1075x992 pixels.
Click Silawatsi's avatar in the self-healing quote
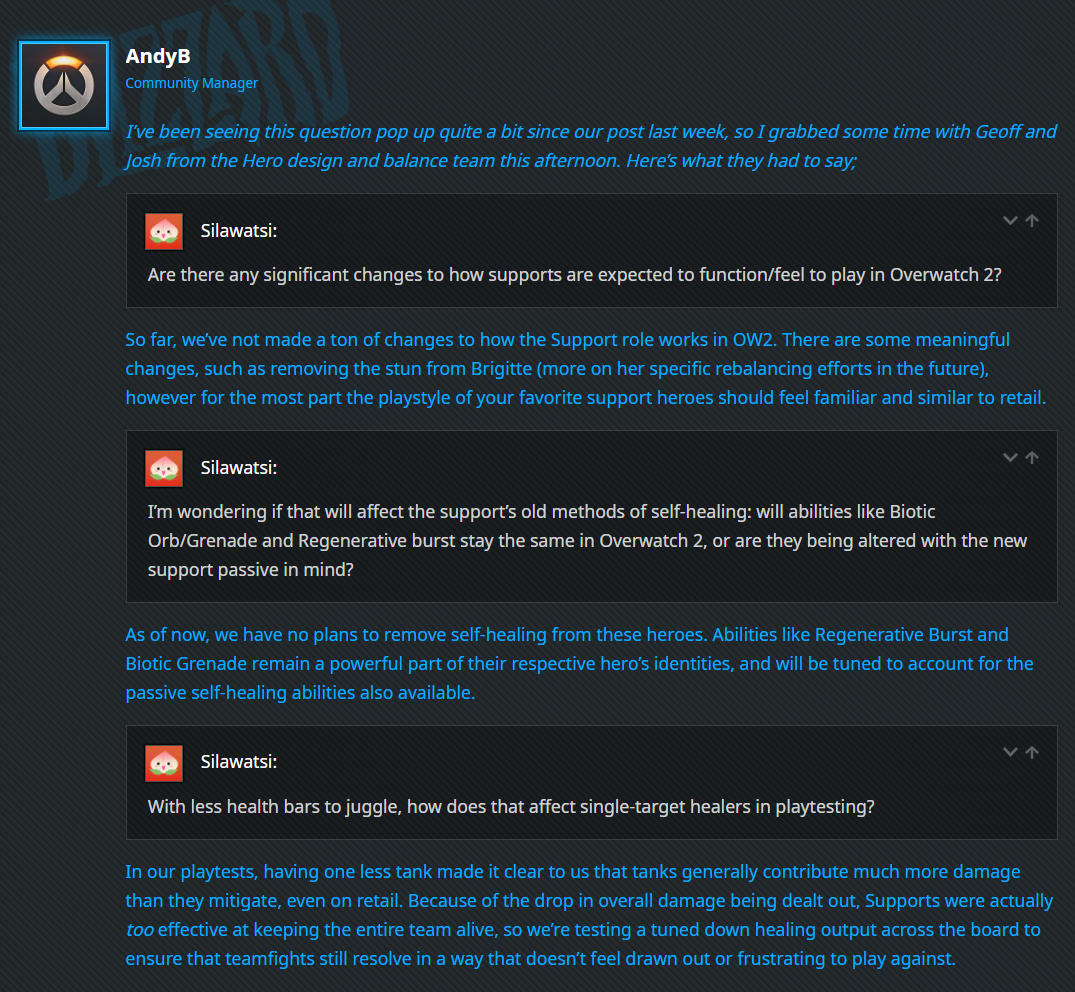tap(163, 468)
